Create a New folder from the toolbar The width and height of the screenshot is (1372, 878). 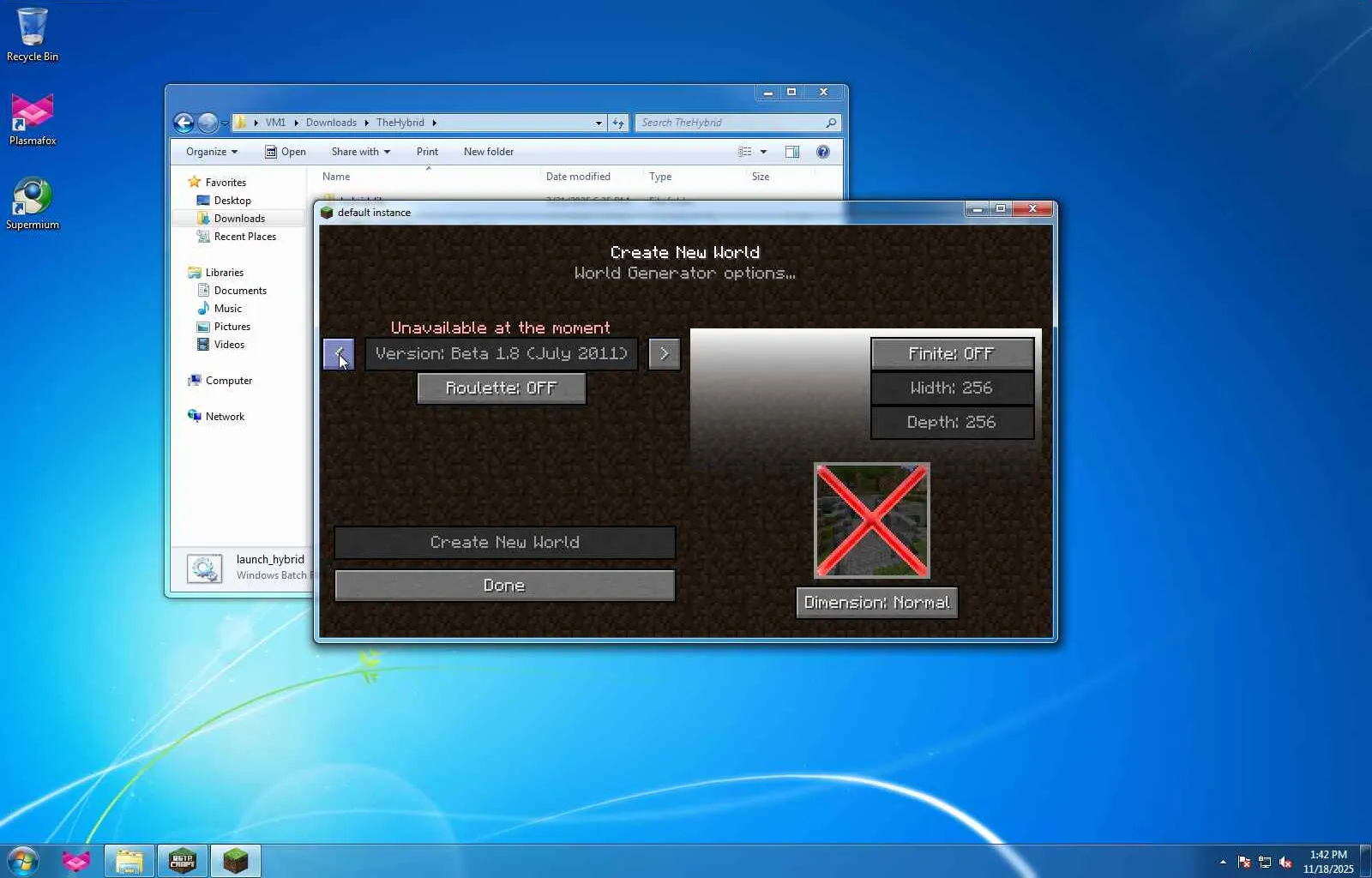coord(489,152)
